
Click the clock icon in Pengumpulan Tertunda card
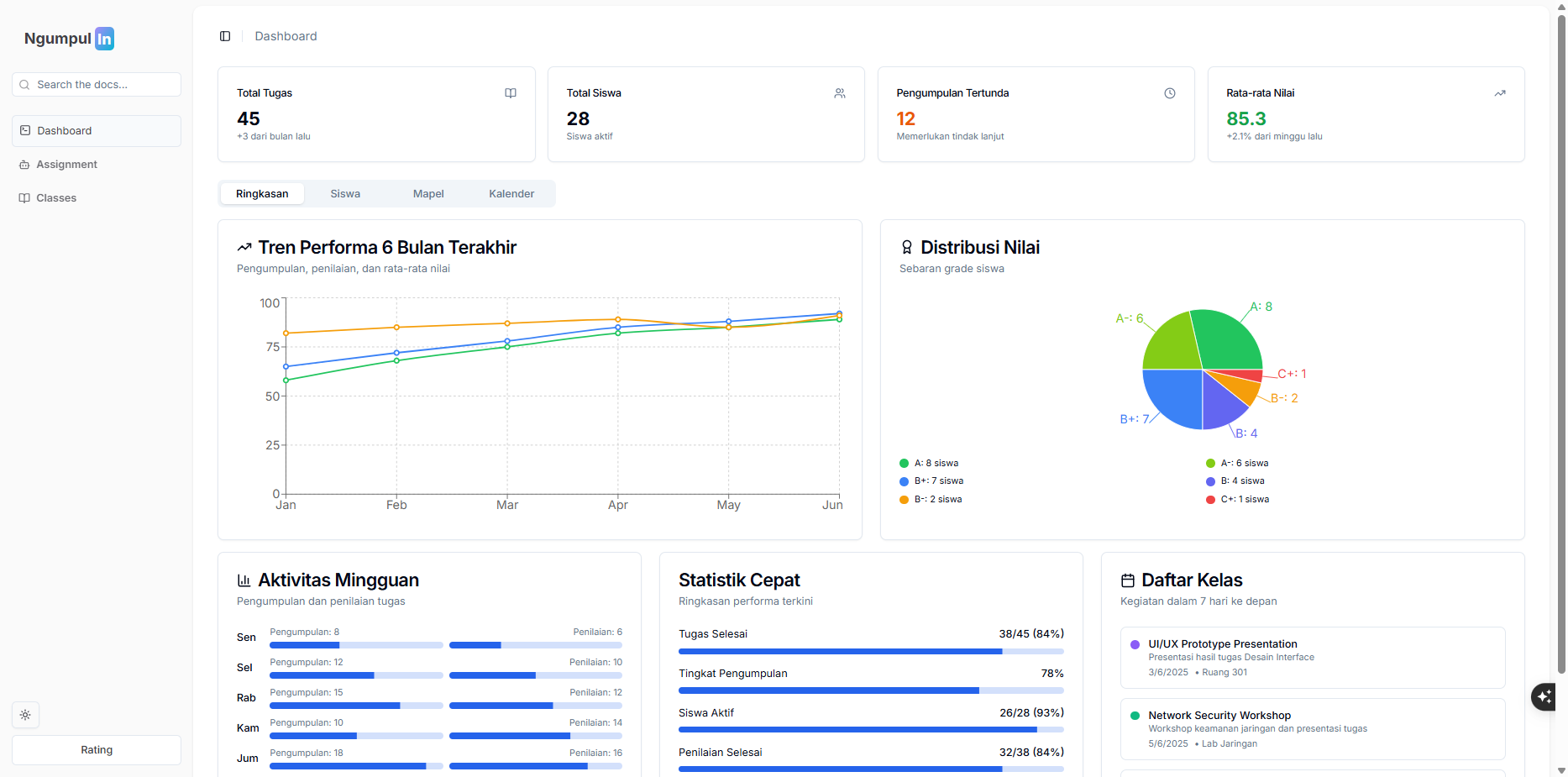coord(1169,93)
